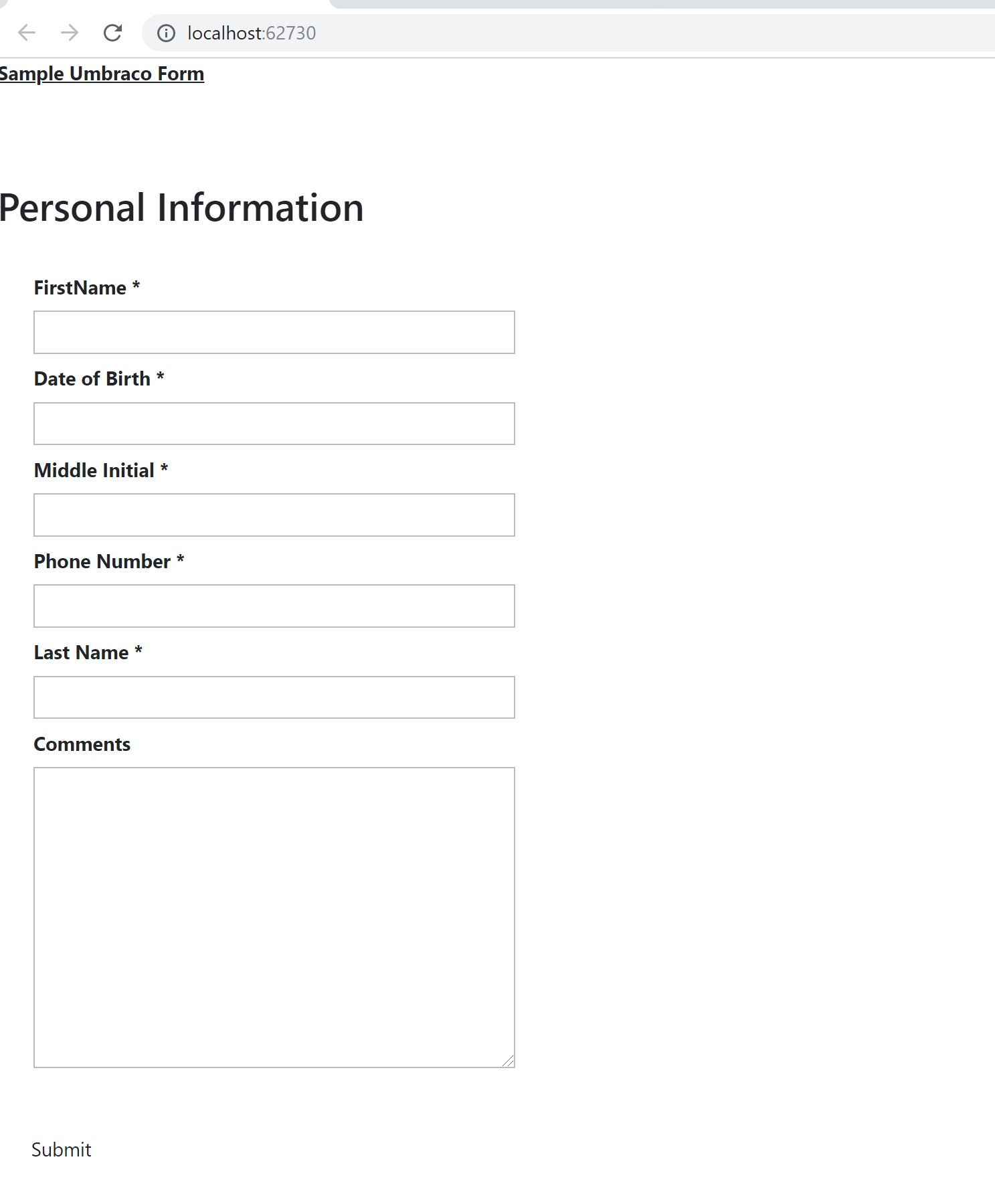
Task: Open the site information icon in address bar
Action: (166, 33)
